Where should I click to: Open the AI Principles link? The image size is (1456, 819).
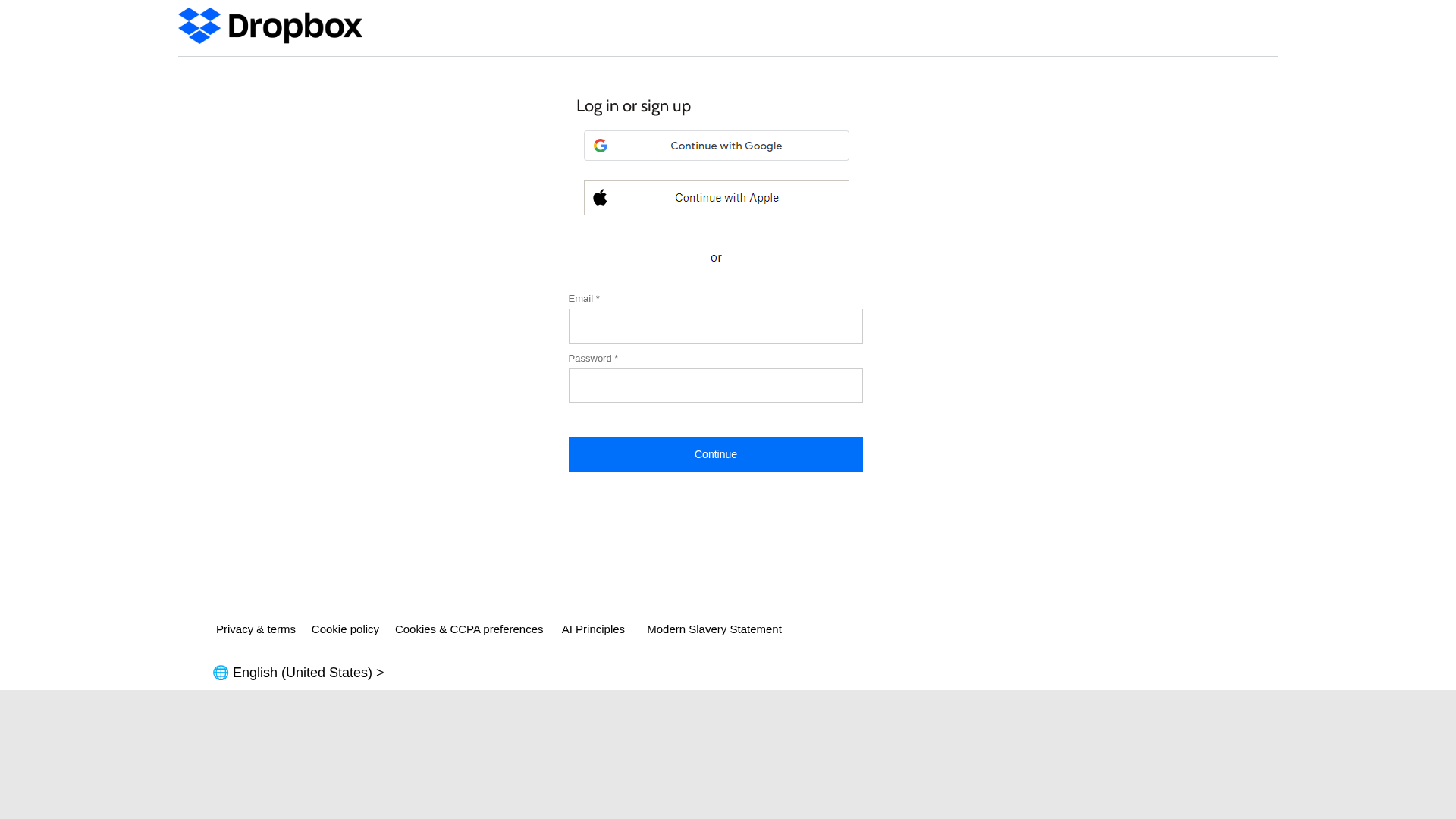[x=593, y=629]
